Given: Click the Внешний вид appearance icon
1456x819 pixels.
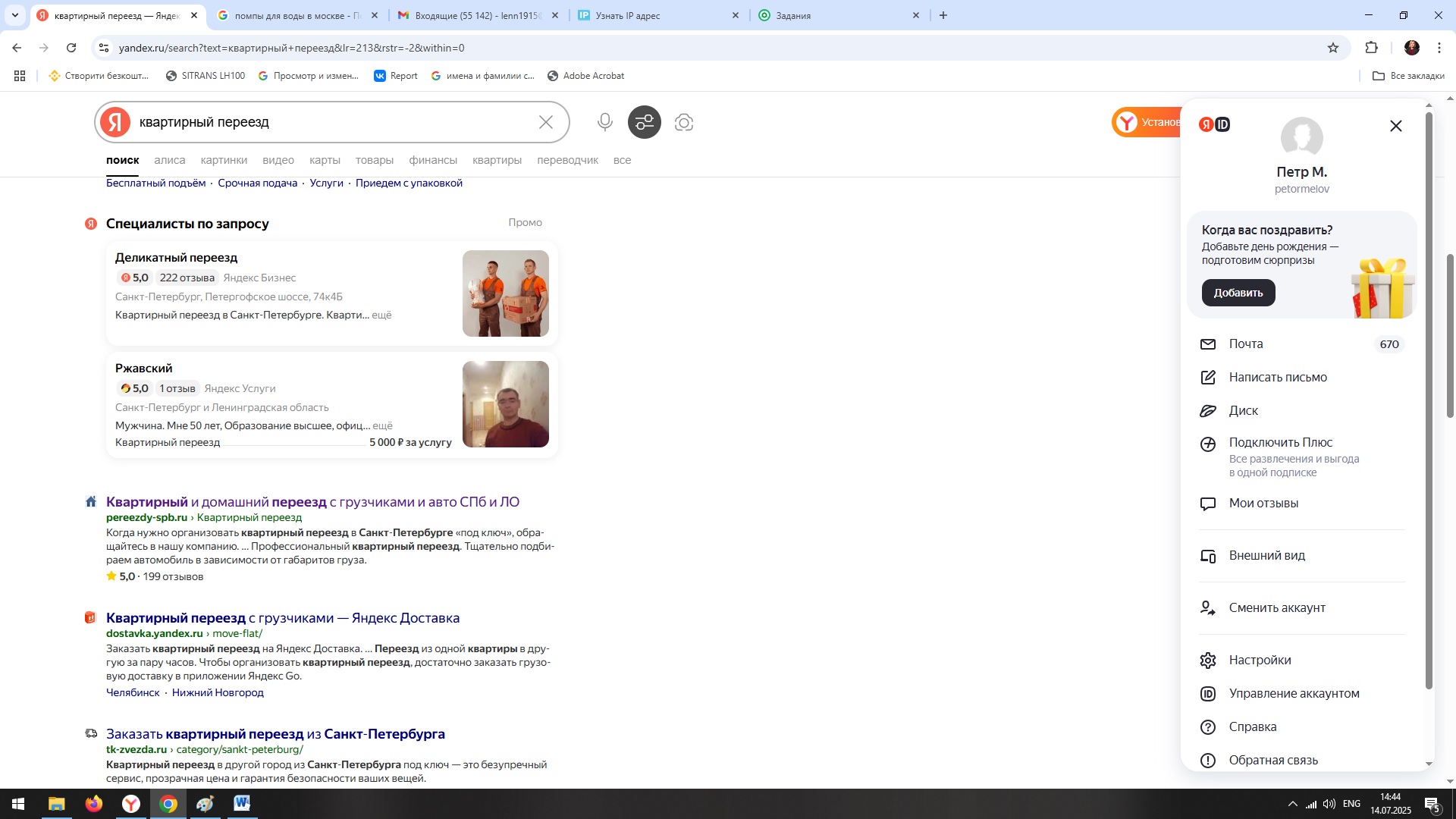Looking at the screenshot, I should click(x=1208, y=556).
